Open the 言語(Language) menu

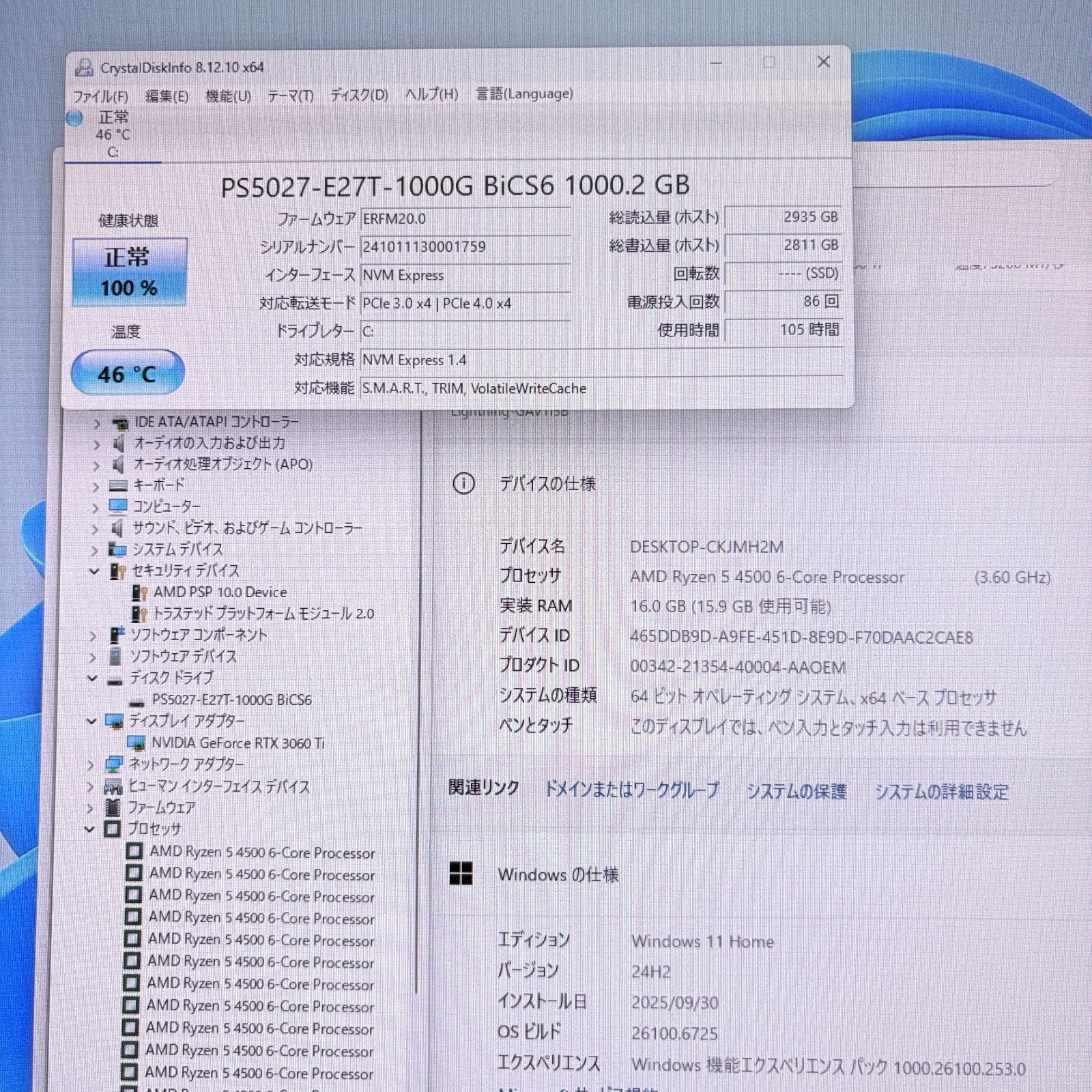tap(524, 94)
